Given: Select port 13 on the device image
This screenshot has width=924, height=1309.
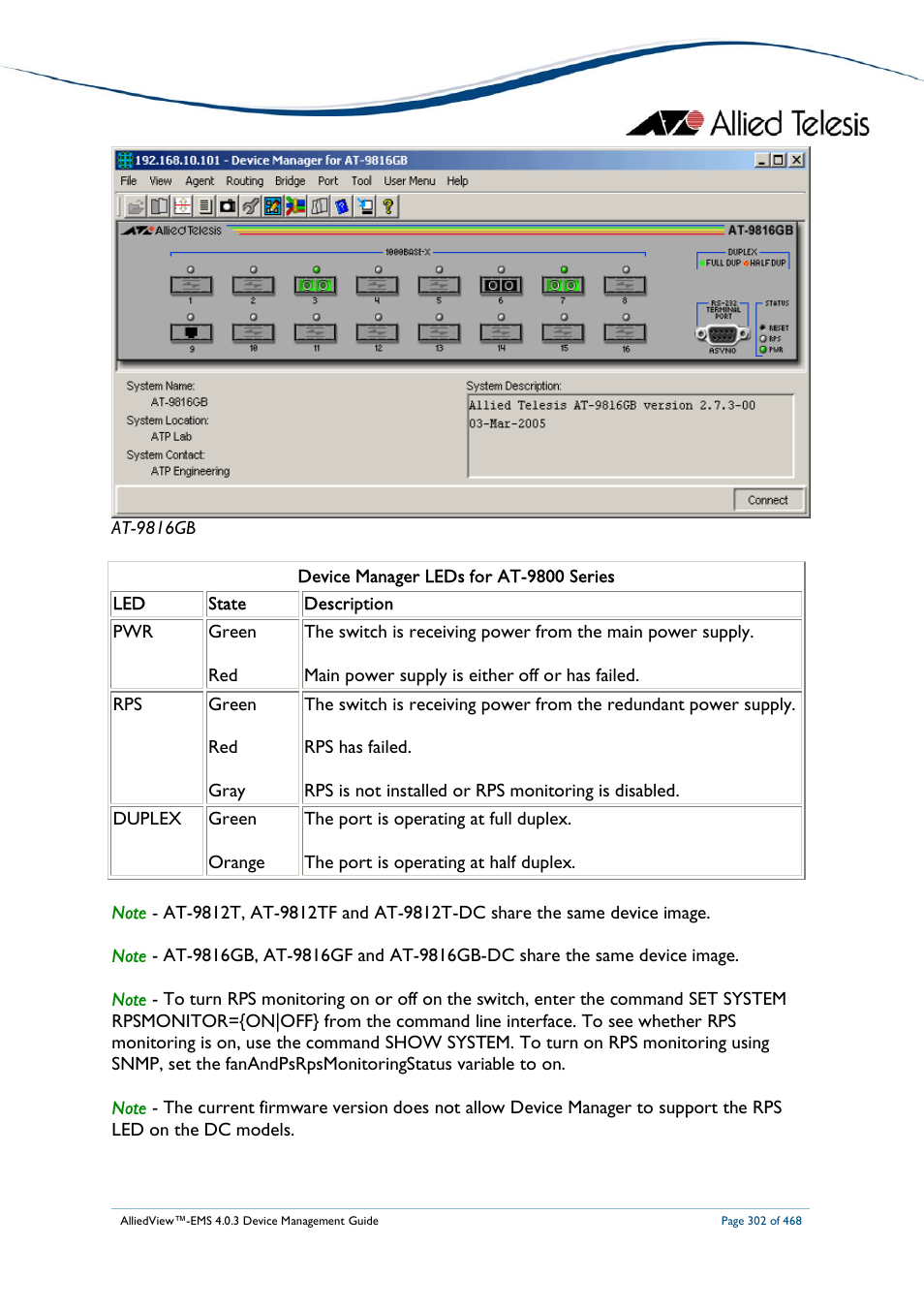Looking at the screenshot, I should [439, 332].
